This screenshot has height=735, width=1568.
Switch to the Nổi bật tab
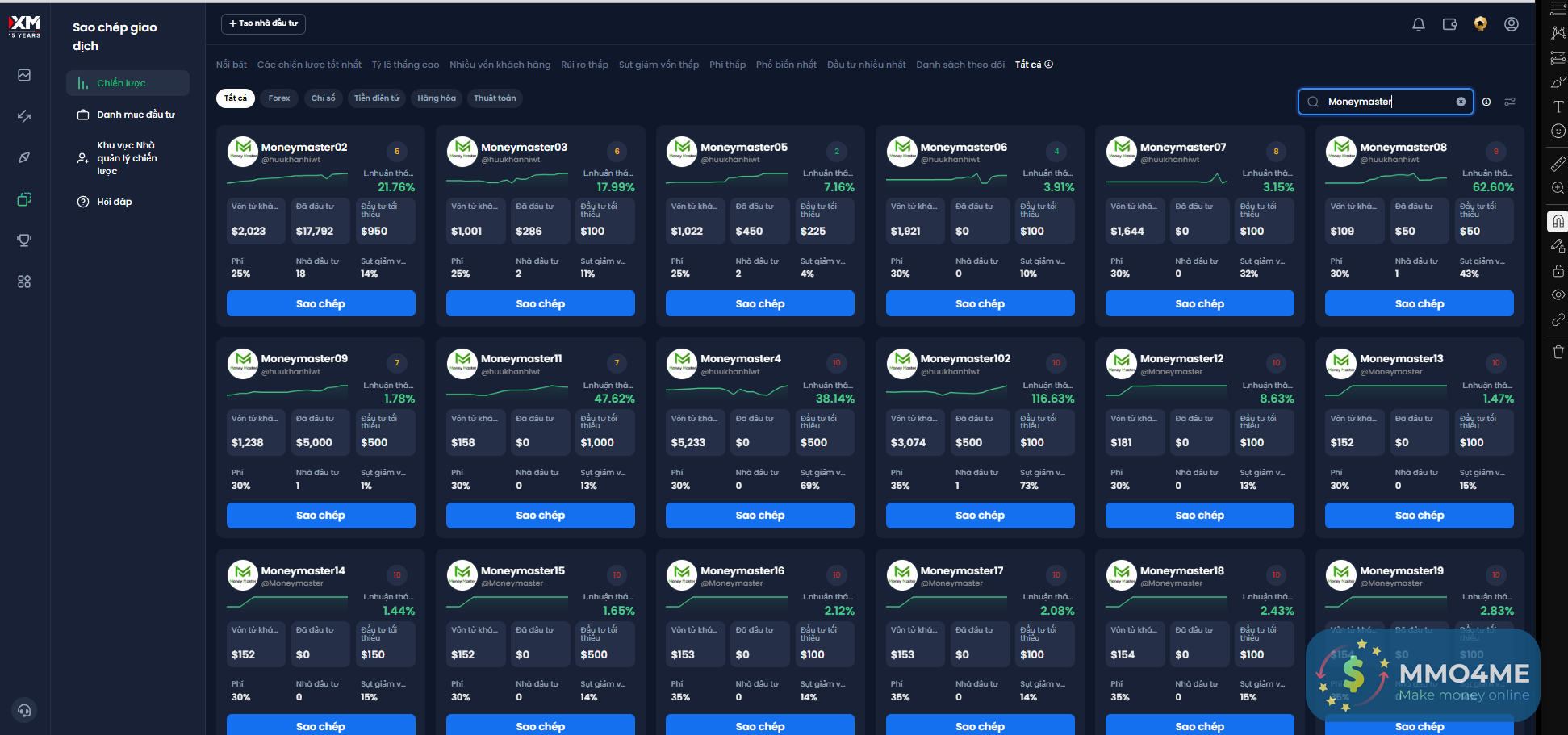click(x=232, y=65)
